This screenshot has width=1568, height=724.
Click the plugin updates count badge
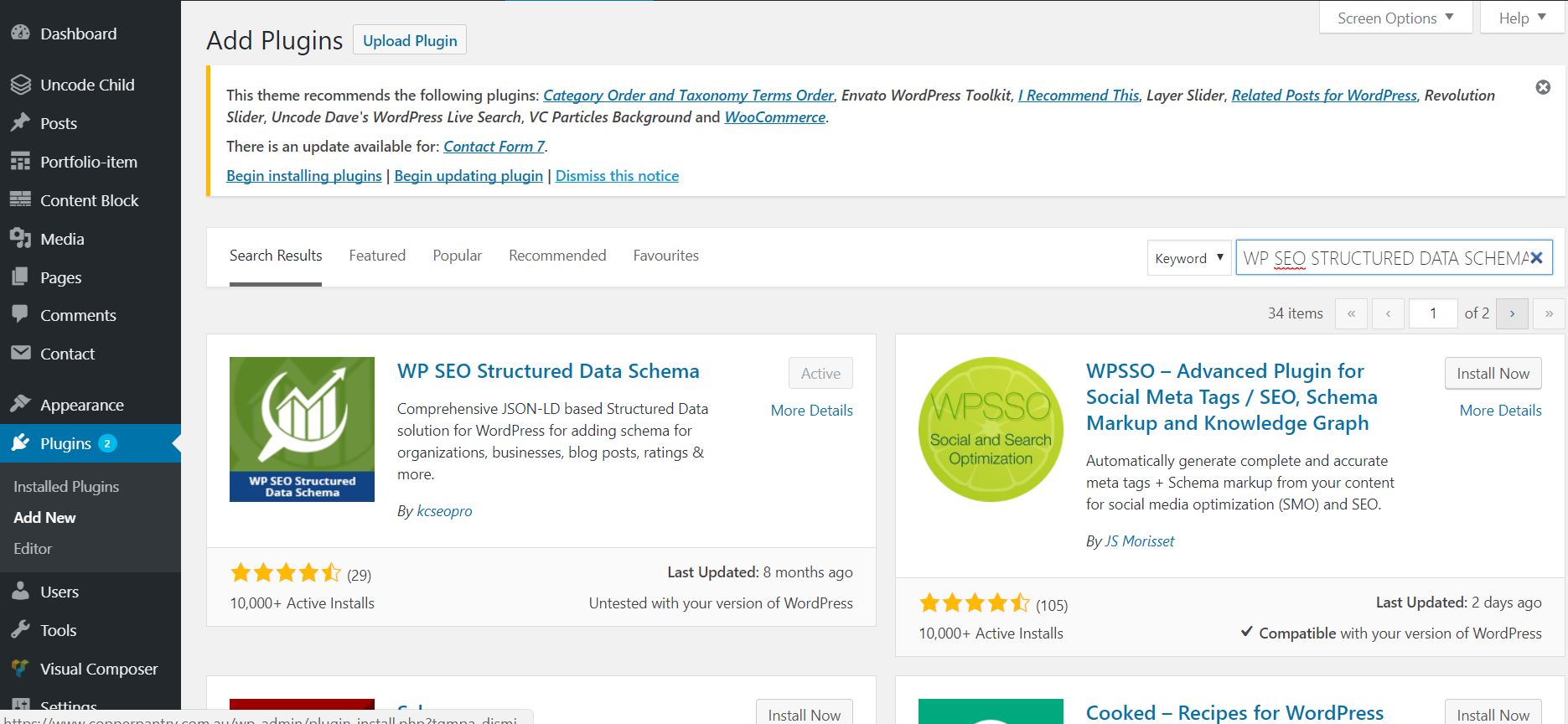point(107,443)
